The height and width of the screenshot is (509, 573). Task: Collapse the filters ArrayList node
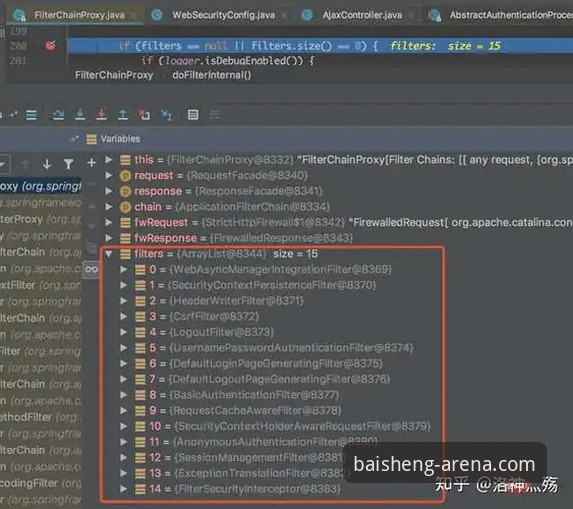tap(109, 254)
